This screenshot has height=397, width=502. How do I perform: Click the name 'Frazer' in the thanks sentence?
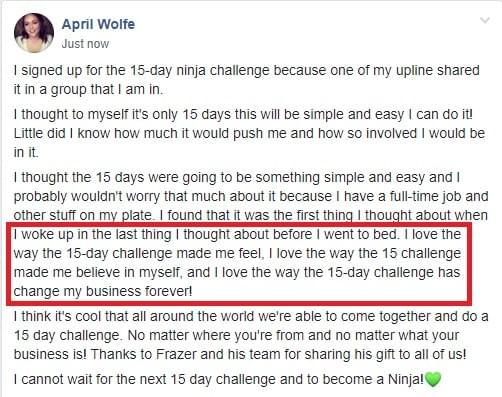176,354
